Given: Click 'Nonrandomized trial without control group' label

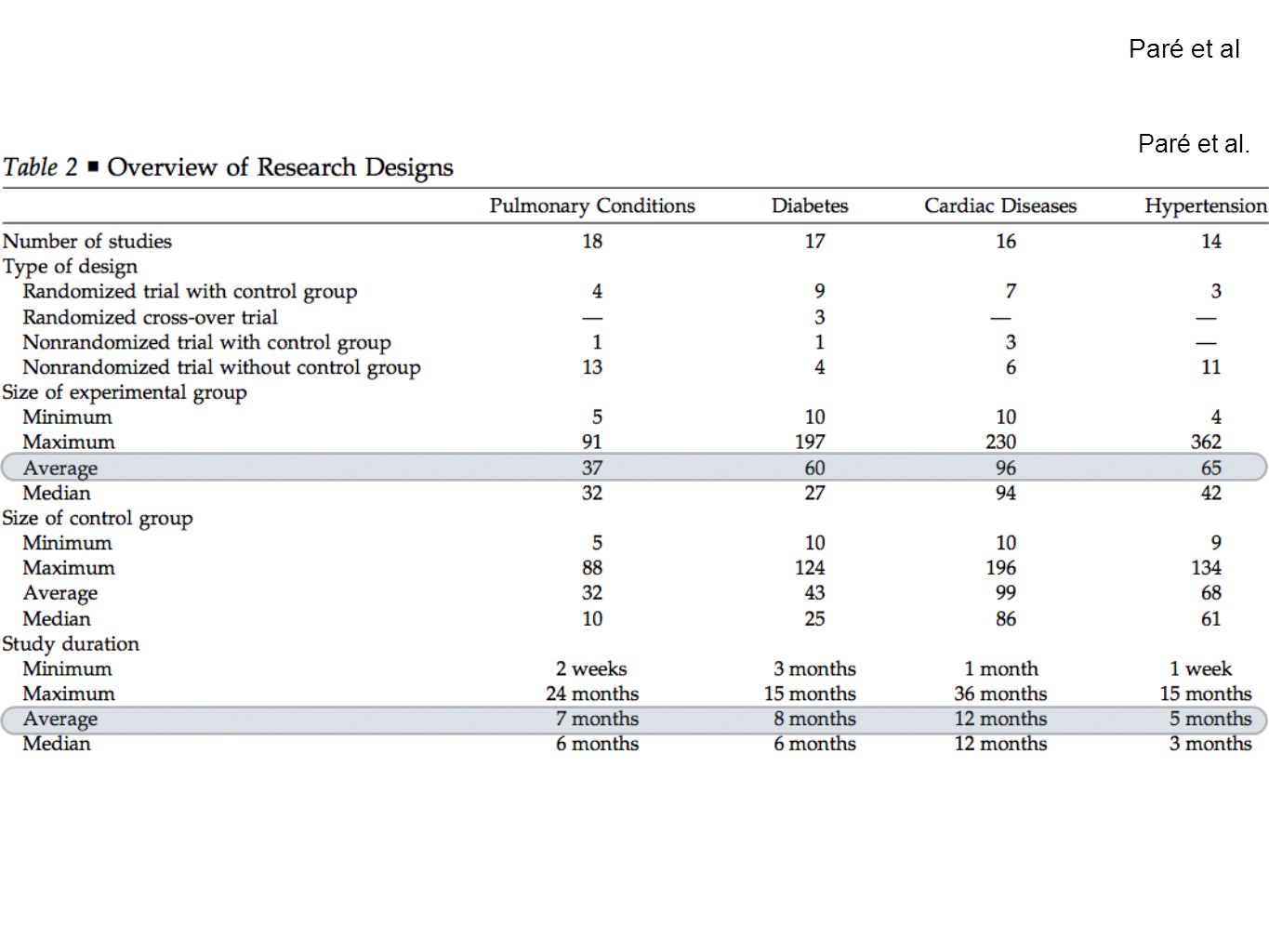Looking at the screenshot, I should (x=221, y=367).
